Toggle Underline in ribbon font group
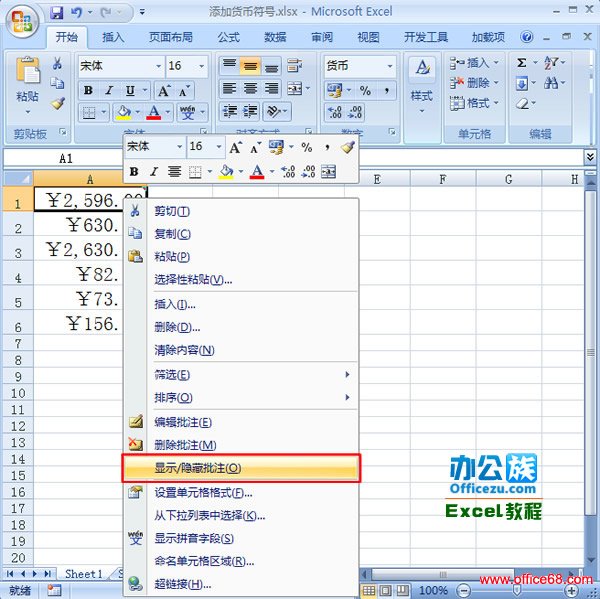600x599 pixels. [130, 90]
